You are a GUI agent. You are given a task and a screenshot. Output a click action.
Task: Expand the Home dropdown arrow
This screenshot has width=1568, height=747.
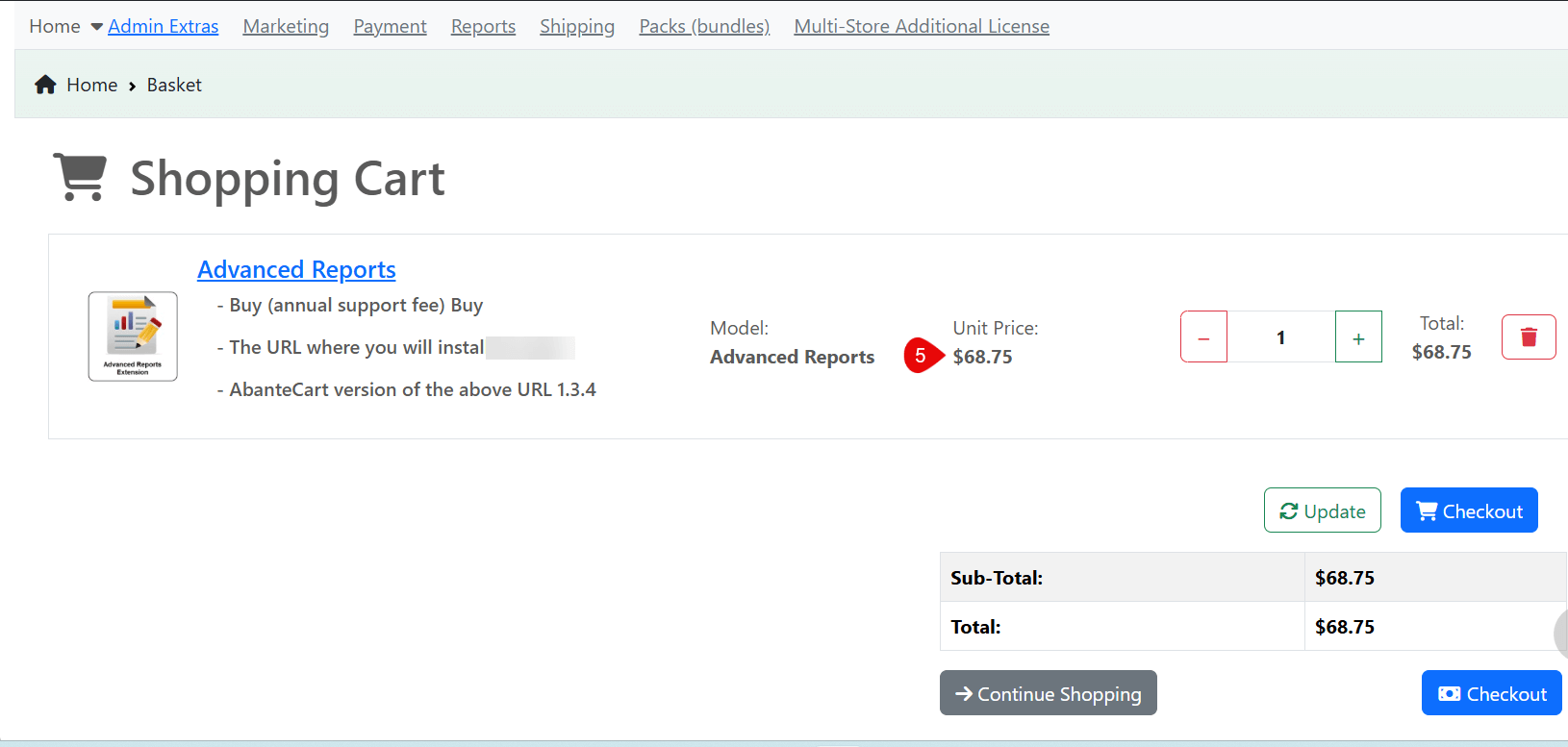(96, 27)
